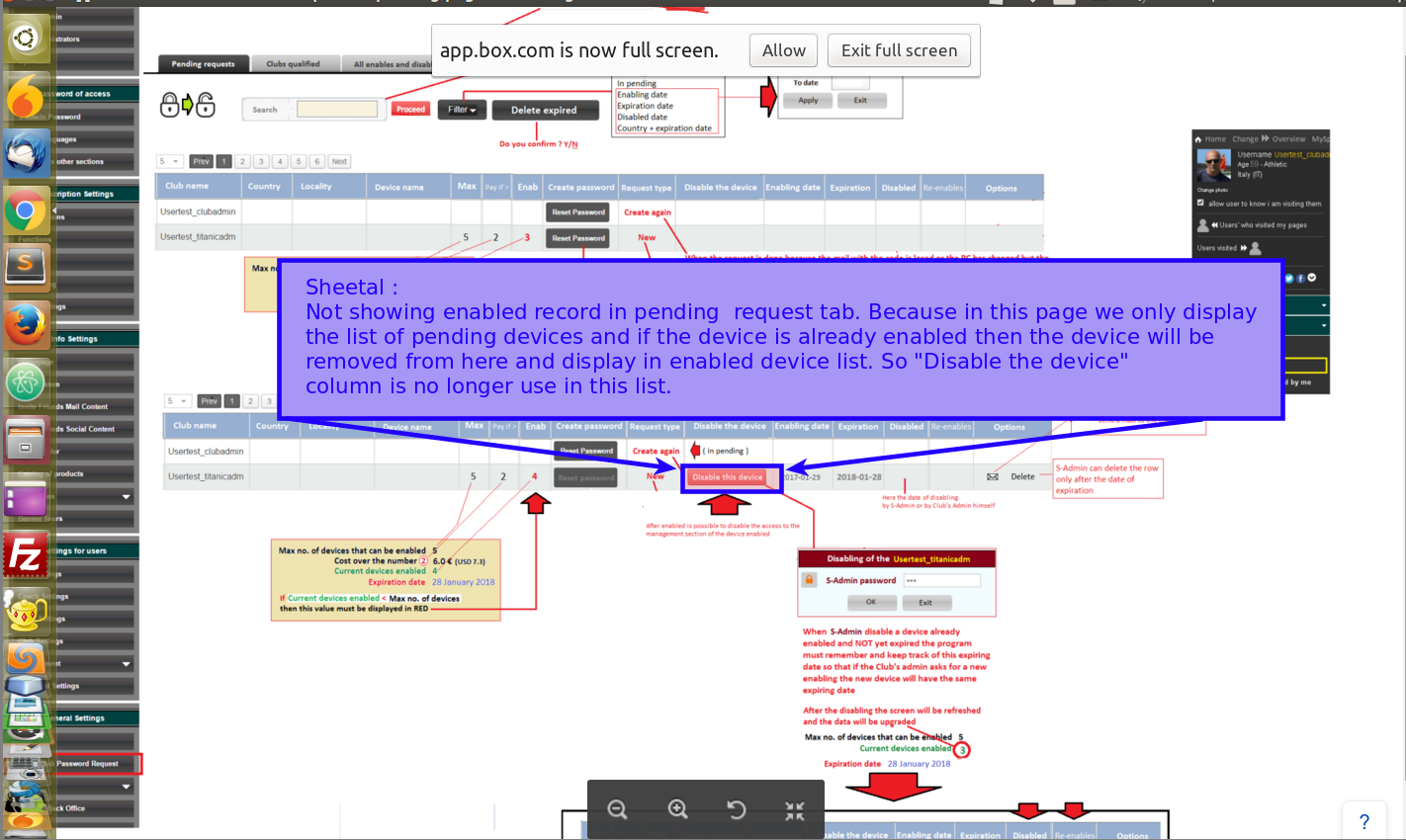
Task: Click the red Disable this device button
Action: [728, 477]
